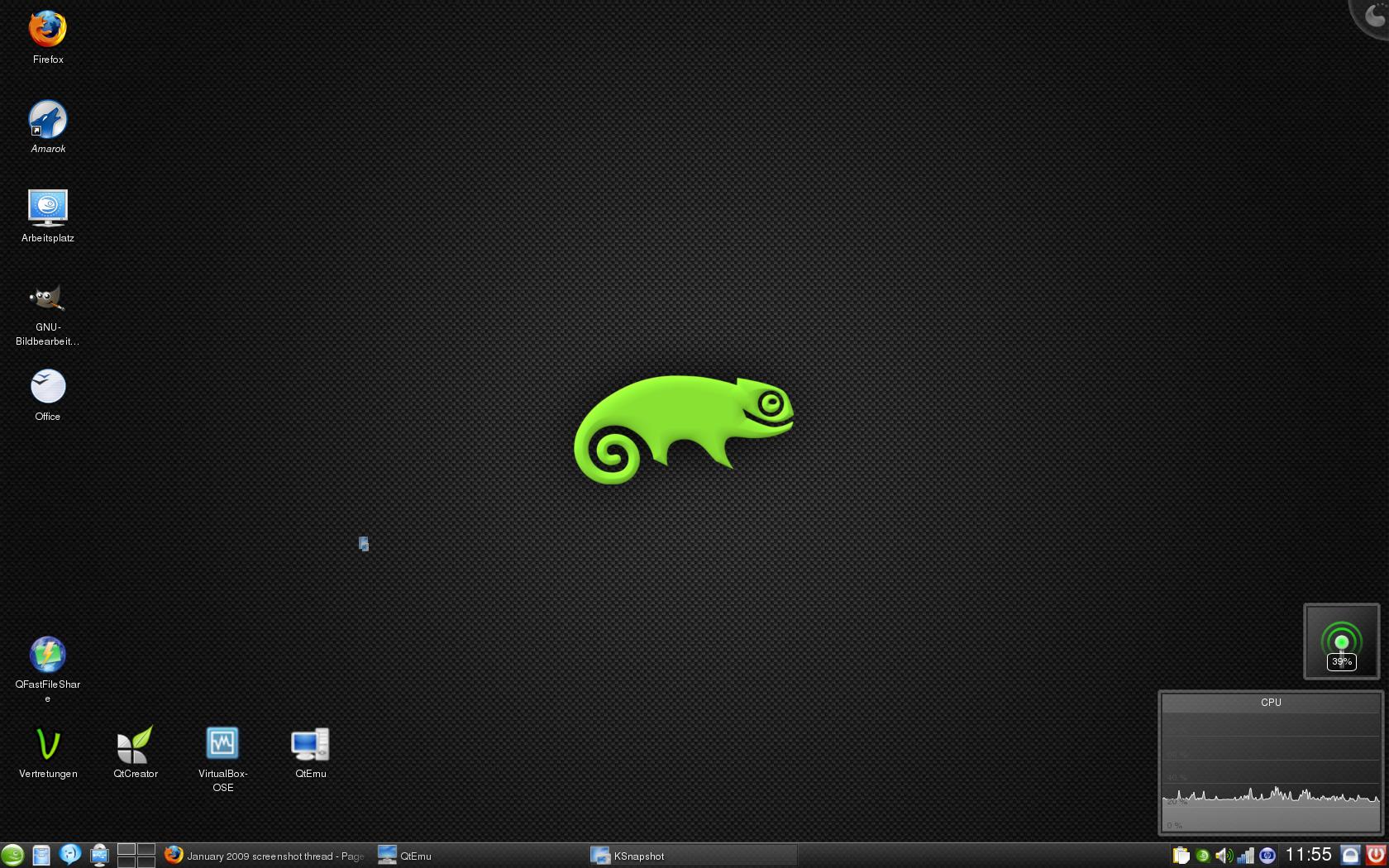Switch to the bottom-right virtual desktop in the pager

[146, 861]
